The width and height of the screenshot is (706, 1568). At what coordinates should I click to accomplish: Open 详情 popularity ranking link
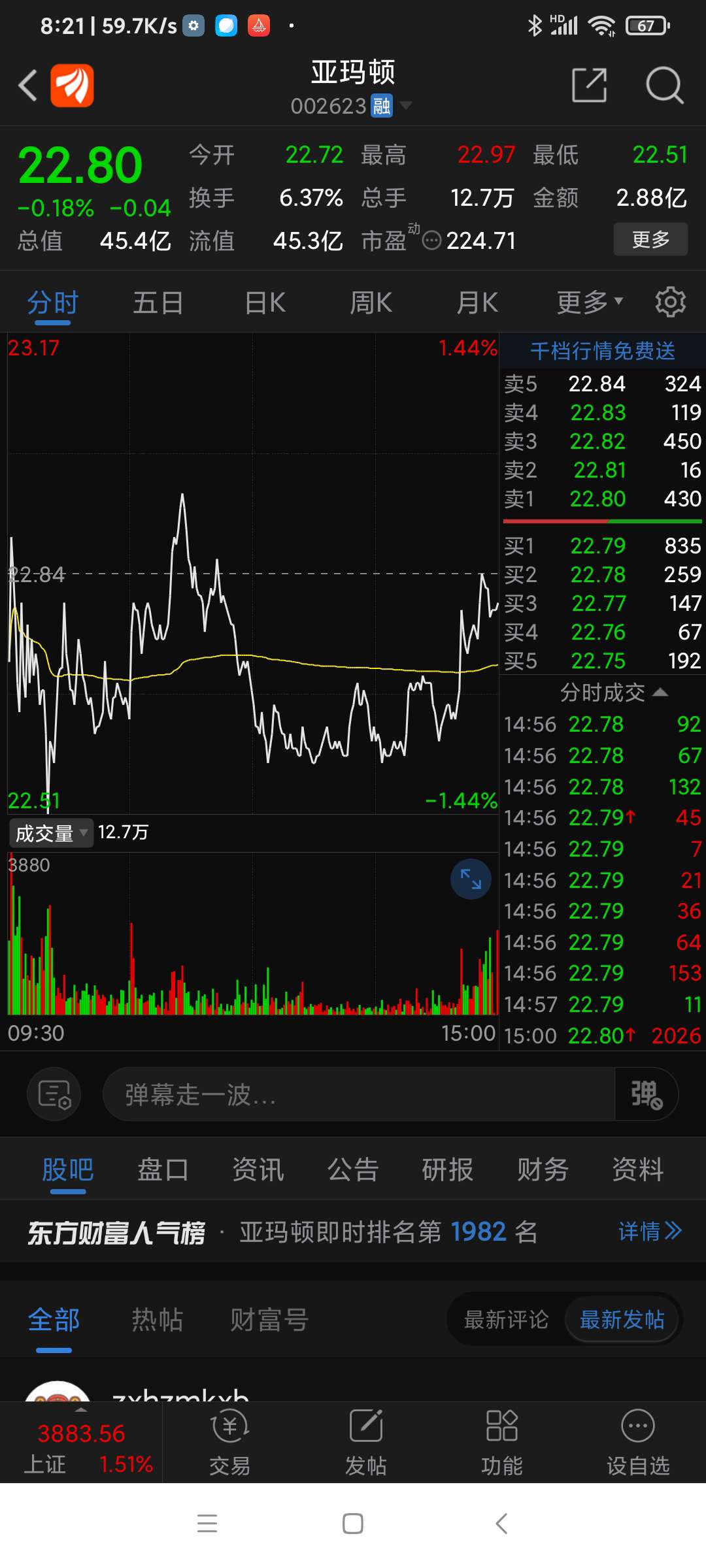coord(650,1232)
